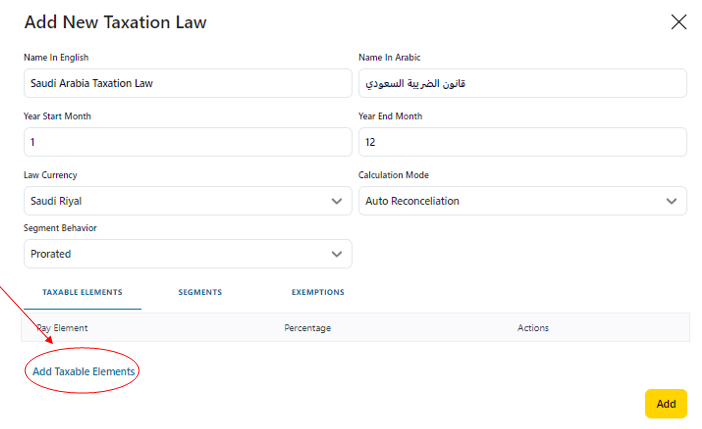Click the Name In English input field
Screen dimensions: 702x429
click(187, 83)
